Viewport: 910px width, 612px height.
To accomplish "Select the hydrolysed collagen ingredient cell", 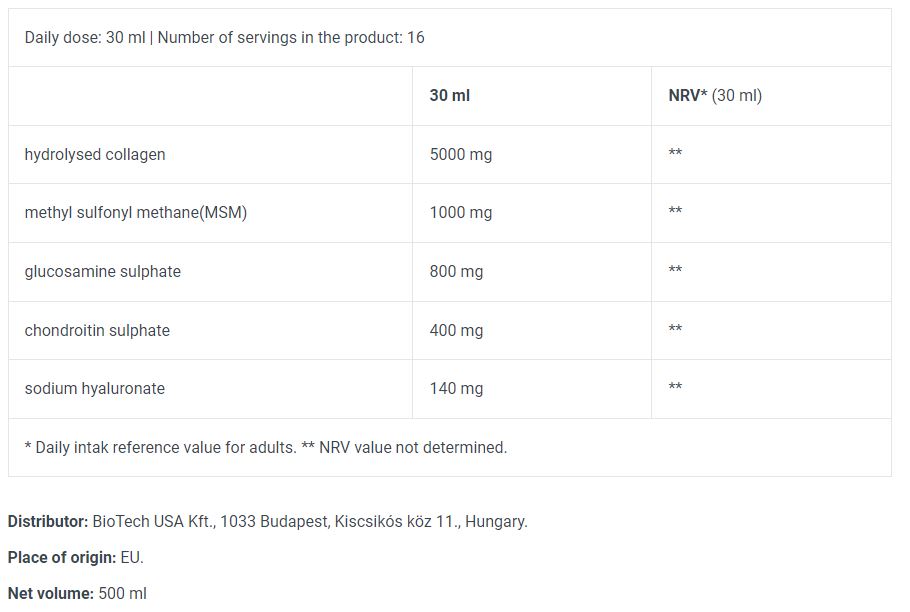I will point(95,155).
